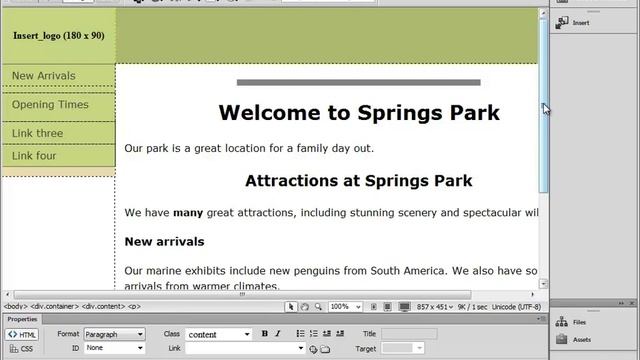640x360 pixels.
Task: Click the bold word many
Action: coord(188,213)
